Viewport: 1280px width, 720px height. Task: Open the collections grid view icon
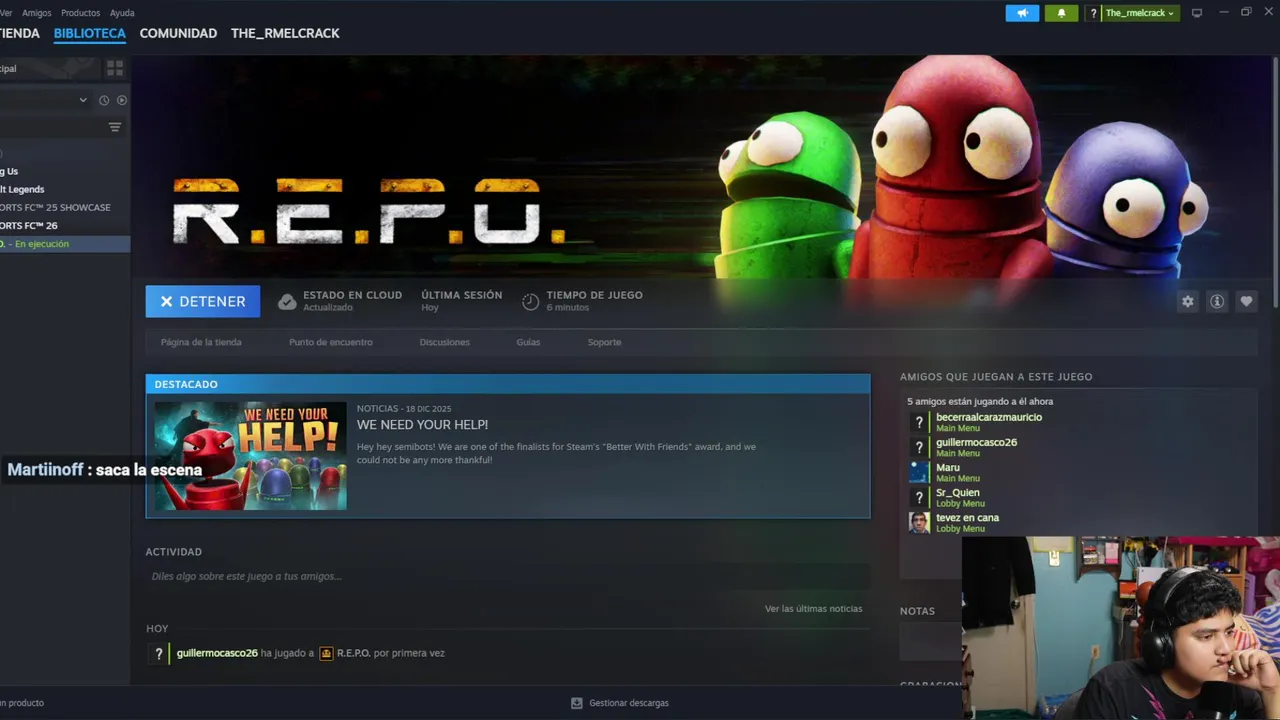click(115, 68)
